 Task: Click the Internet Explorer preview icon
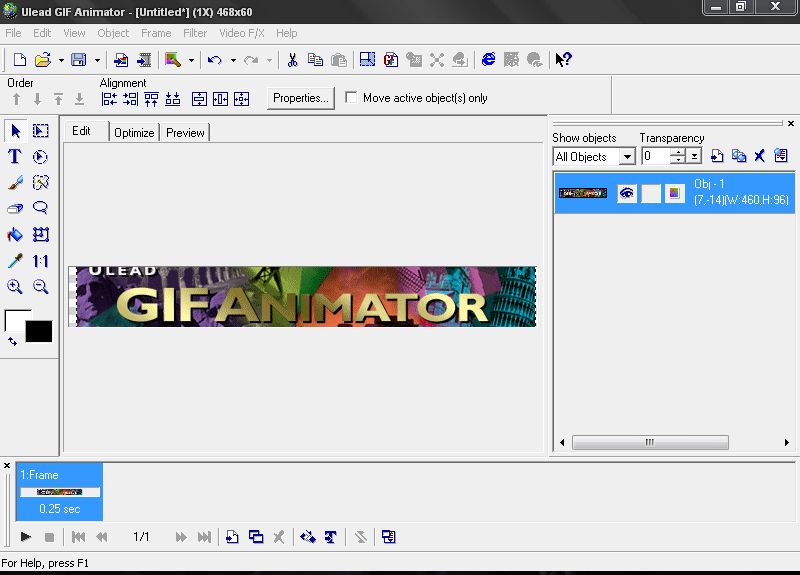[x=488, y=59]
